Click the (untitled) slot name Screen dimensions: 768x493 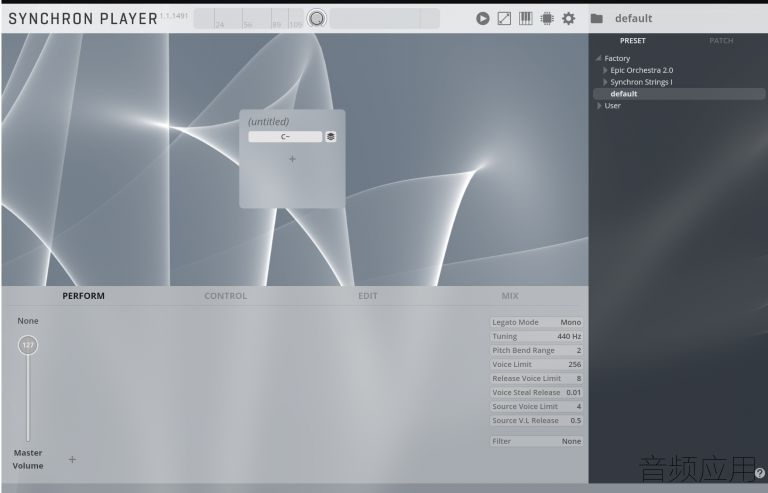pos(268,121)
